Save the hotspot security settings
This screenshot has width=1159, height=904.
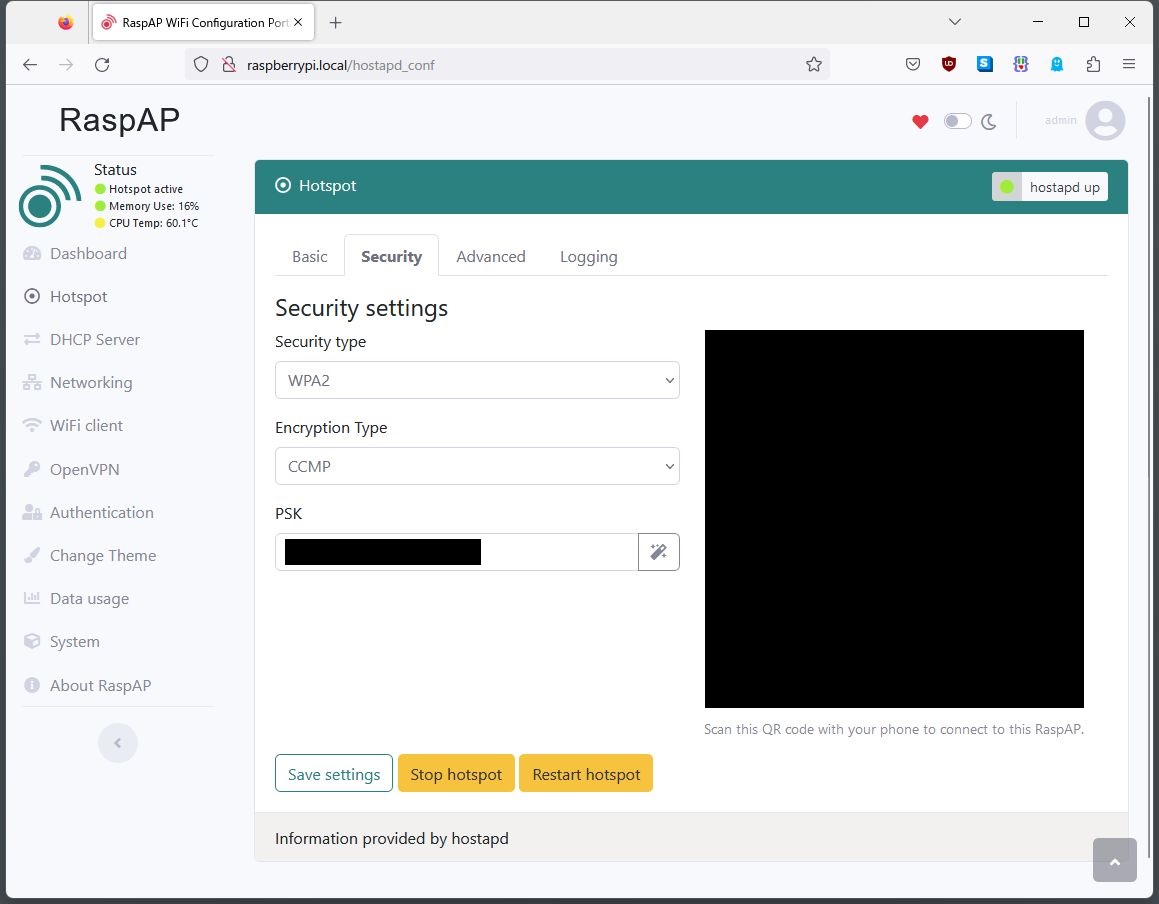pyautogui.click(x=333, y=773)
